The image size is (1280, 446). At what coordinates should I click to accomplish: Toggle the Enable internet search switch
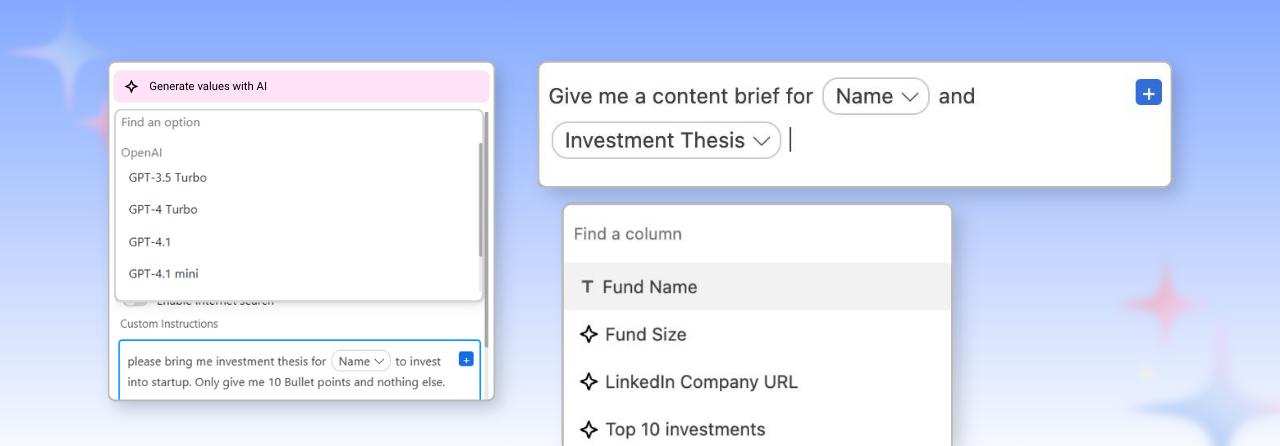coord(136,301)
